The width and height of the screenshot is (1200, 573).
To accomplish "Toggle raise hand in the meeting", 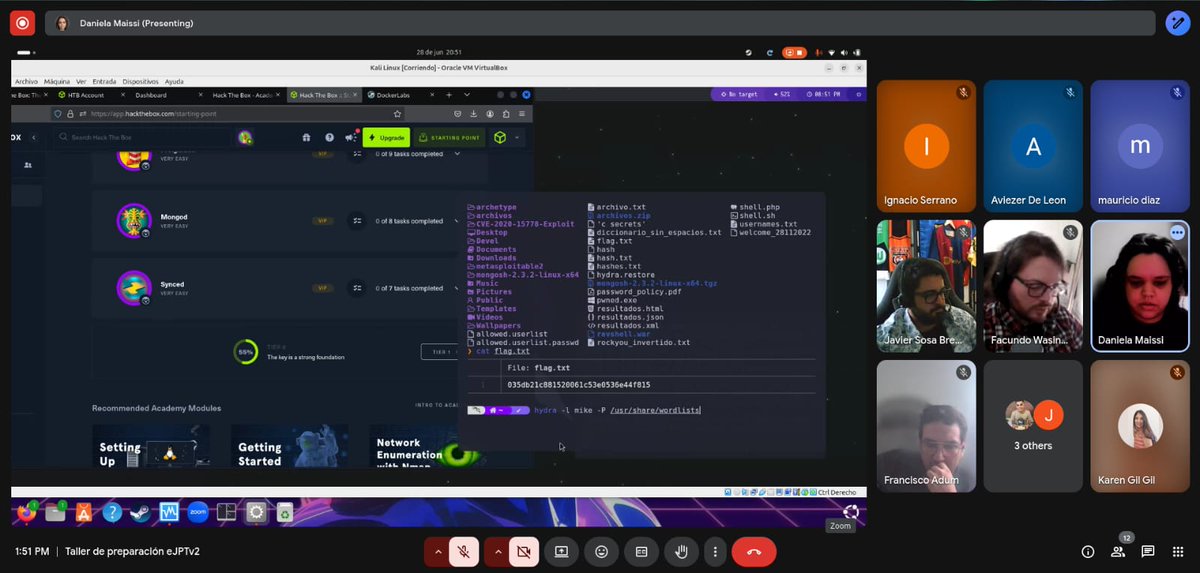I will pyautogui.click(x=681, y=551).
